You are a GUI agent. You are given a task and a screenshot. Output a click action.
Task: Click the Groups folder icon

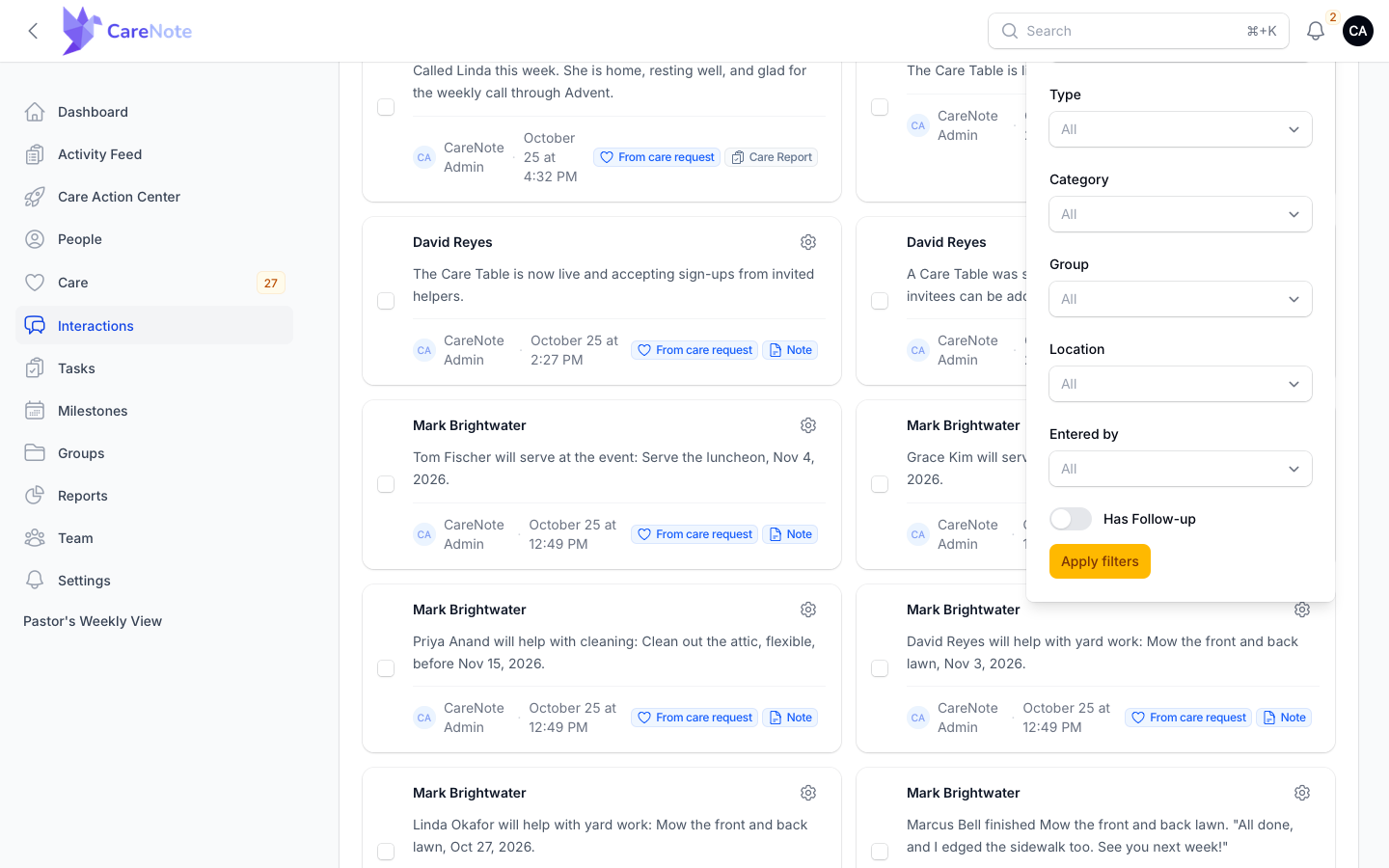tap(35, 453)
